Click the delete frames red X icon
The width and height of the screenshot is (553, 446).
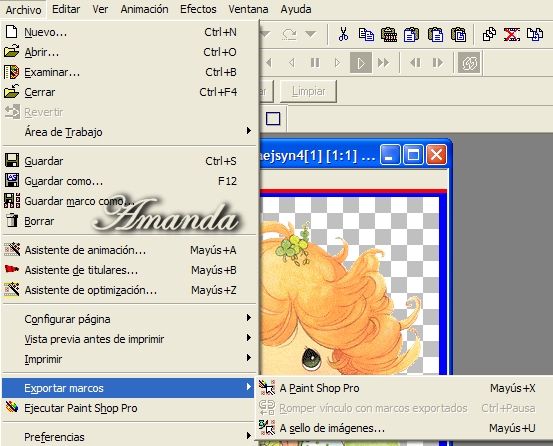click(512, 35)
